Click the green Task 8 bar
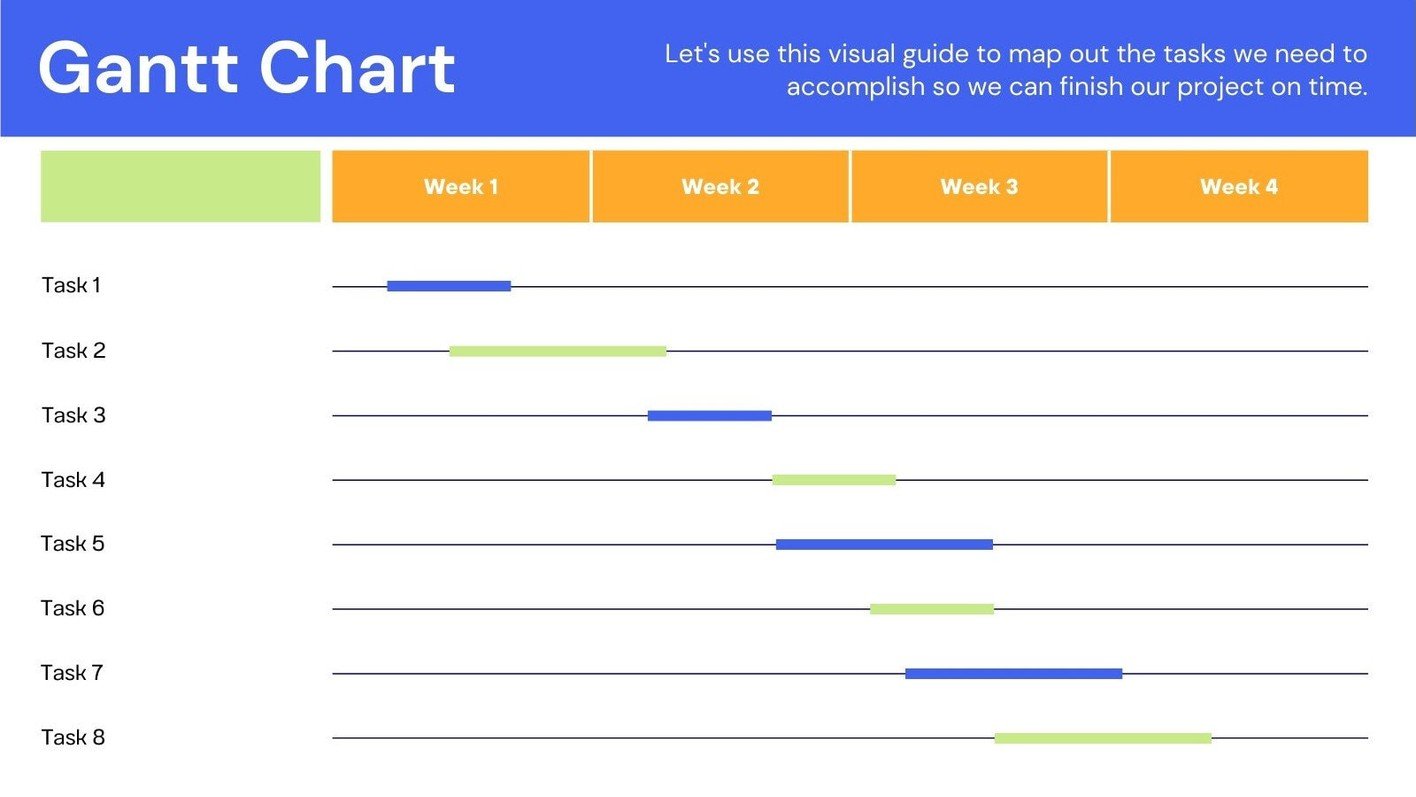Screen dimensions: 1416x797 point(1102,738)
